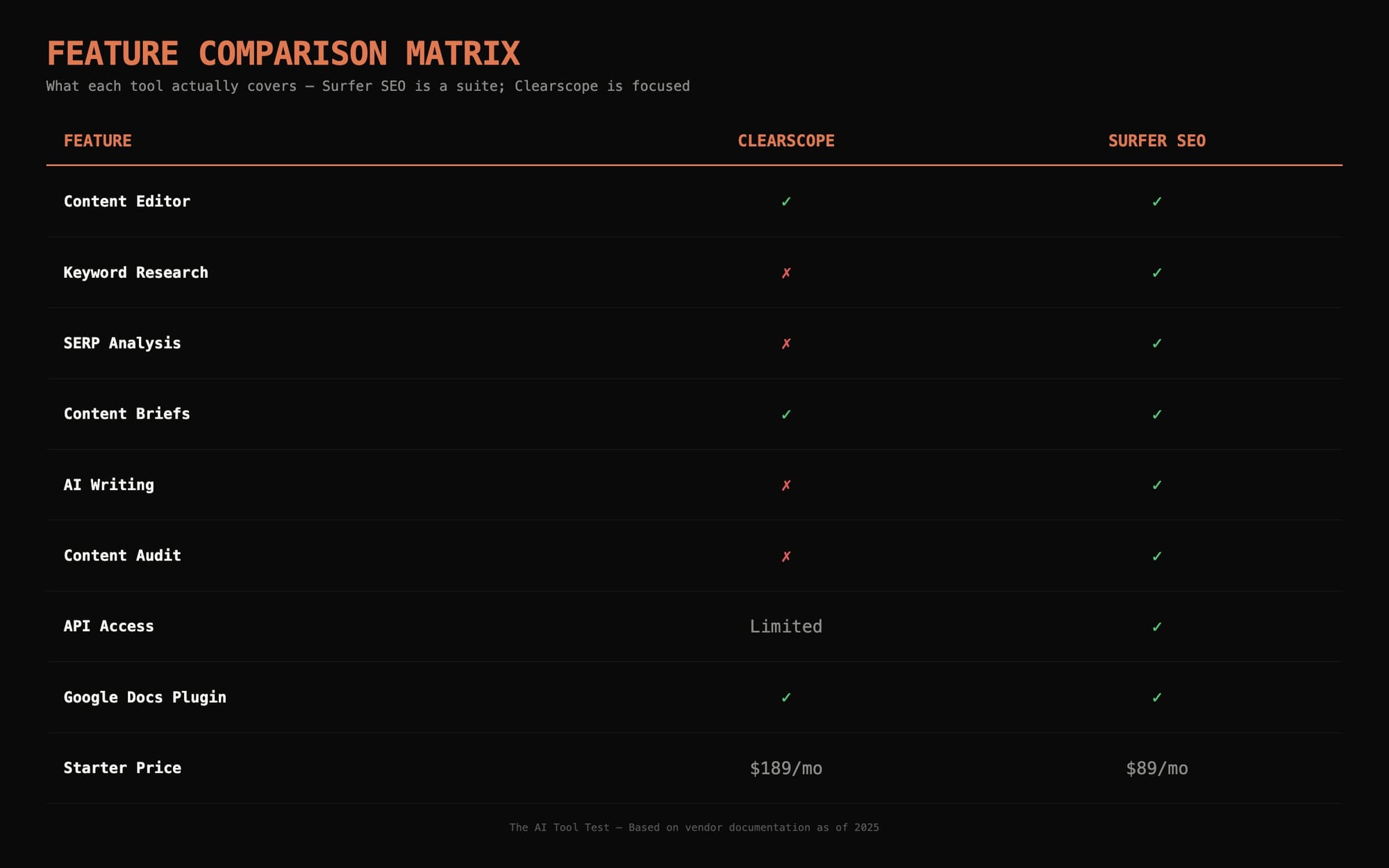The width and height of the screenshot is (1389, 868).
Task: Click the Surfer SEO checkmark for AI Writing
Action: tap(1157, 485)
